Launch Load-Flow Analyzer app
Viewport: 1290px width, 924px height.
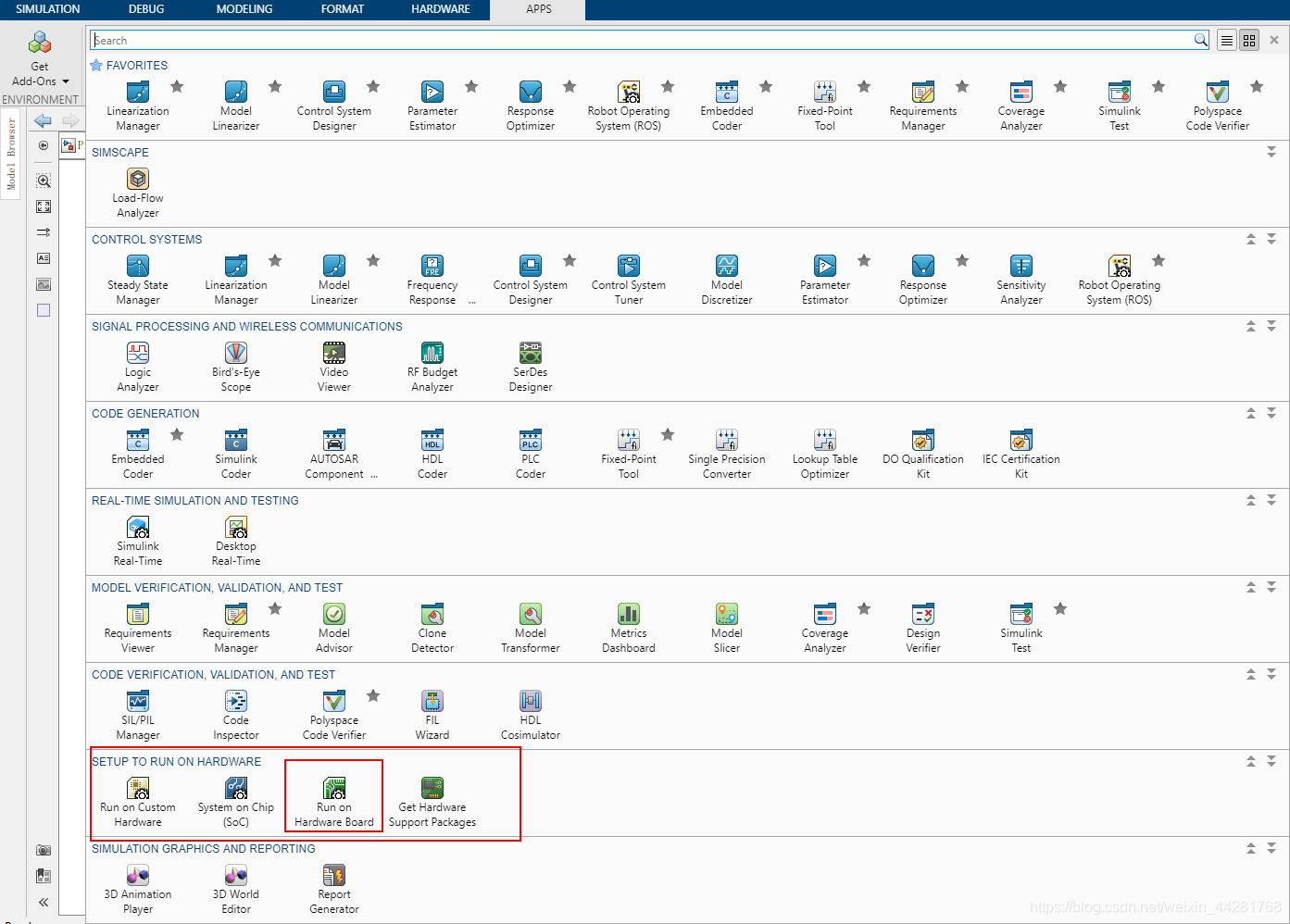click(138, 193)
